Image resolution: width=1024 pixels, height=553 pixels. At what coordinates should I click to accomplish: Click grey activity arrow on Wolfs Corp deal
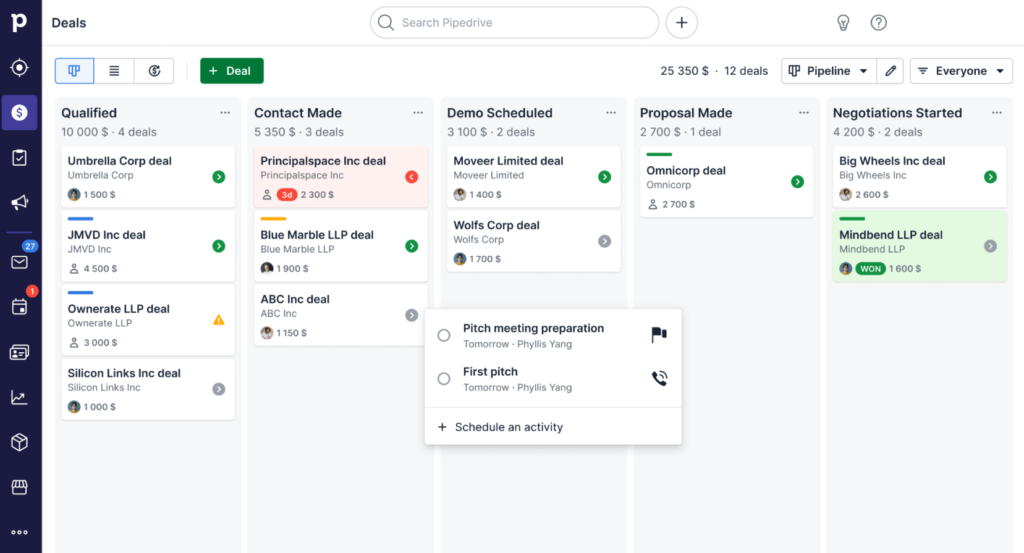[605, 241]
